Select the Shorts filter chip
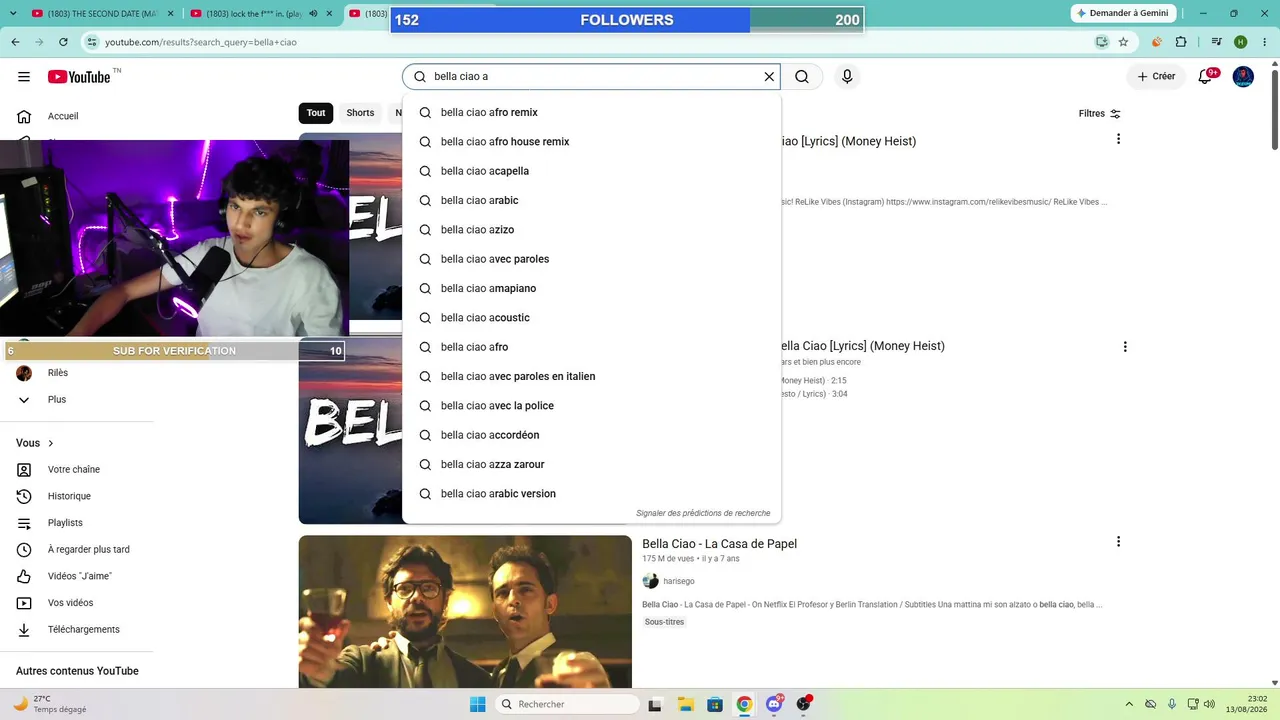Screen dimensions: 1280x720 click(360, 113)
